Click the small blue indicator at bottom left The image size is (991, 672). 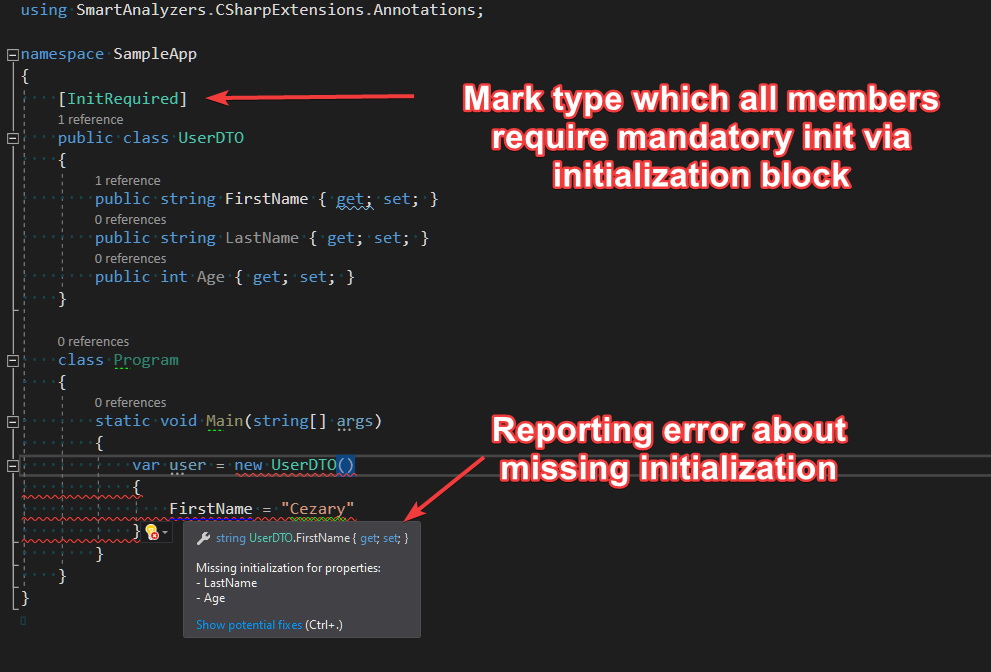pos(22,620)
